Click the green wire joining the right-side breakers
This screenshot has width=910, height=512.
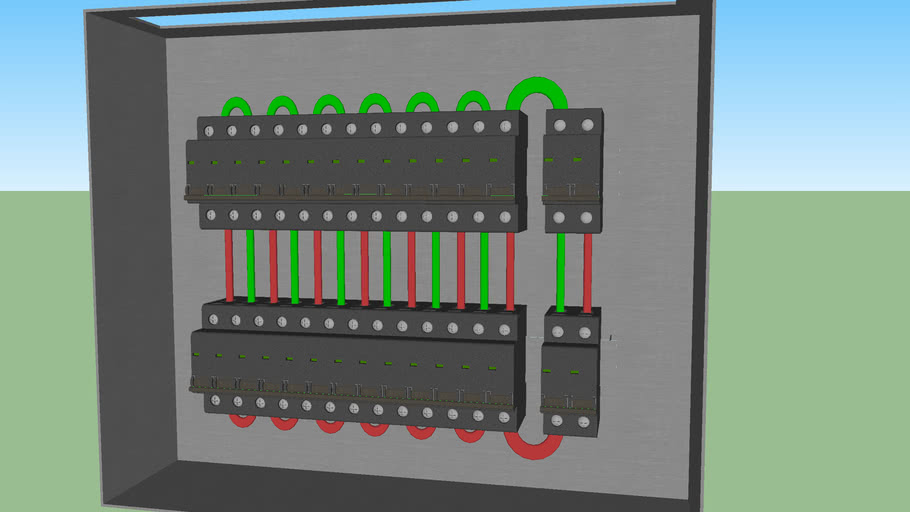560,270
